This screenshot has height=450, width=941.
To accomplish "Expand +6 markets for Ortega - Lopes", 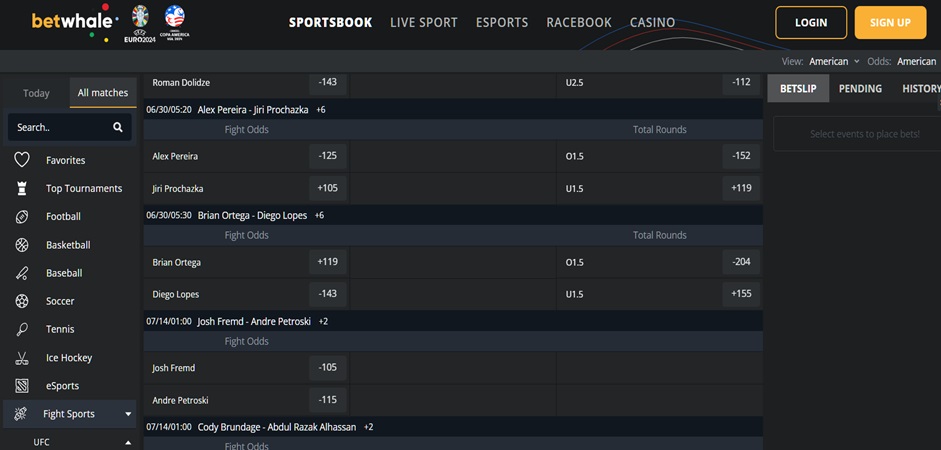I will click(319, 215).
